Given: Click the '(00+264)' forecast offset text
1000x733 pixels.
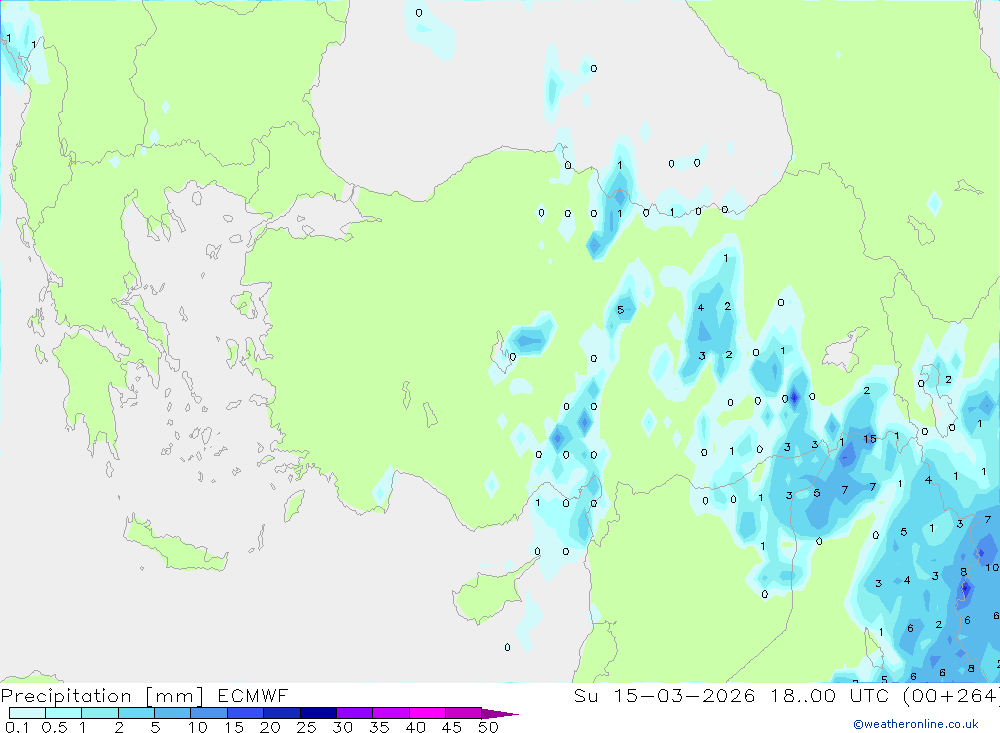Looking at the screenshot, I should (951, 696).
